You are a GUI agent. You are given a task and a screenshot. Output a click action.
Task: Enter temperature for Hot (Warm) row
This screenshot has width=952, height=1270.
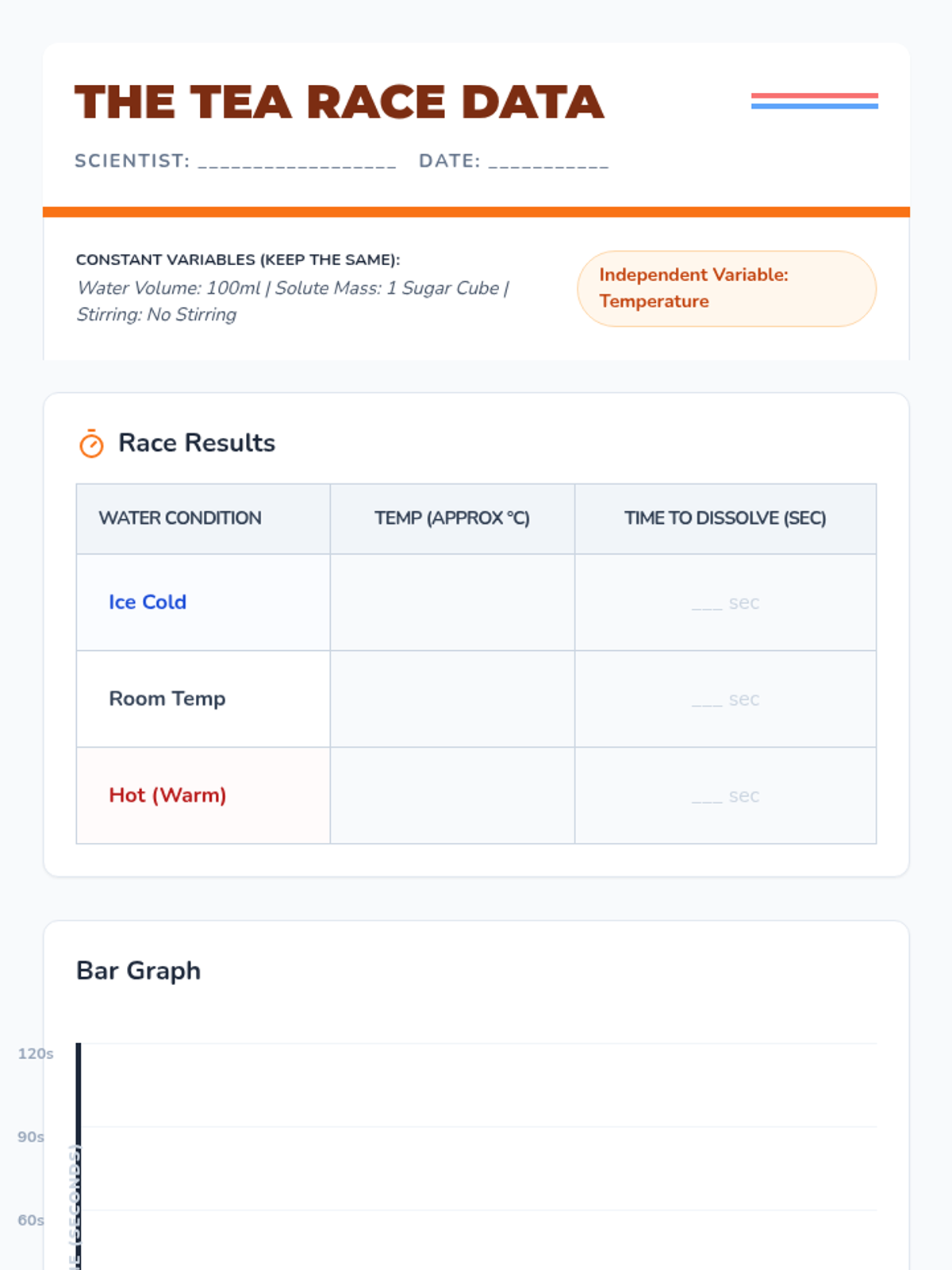pos(452,795)
